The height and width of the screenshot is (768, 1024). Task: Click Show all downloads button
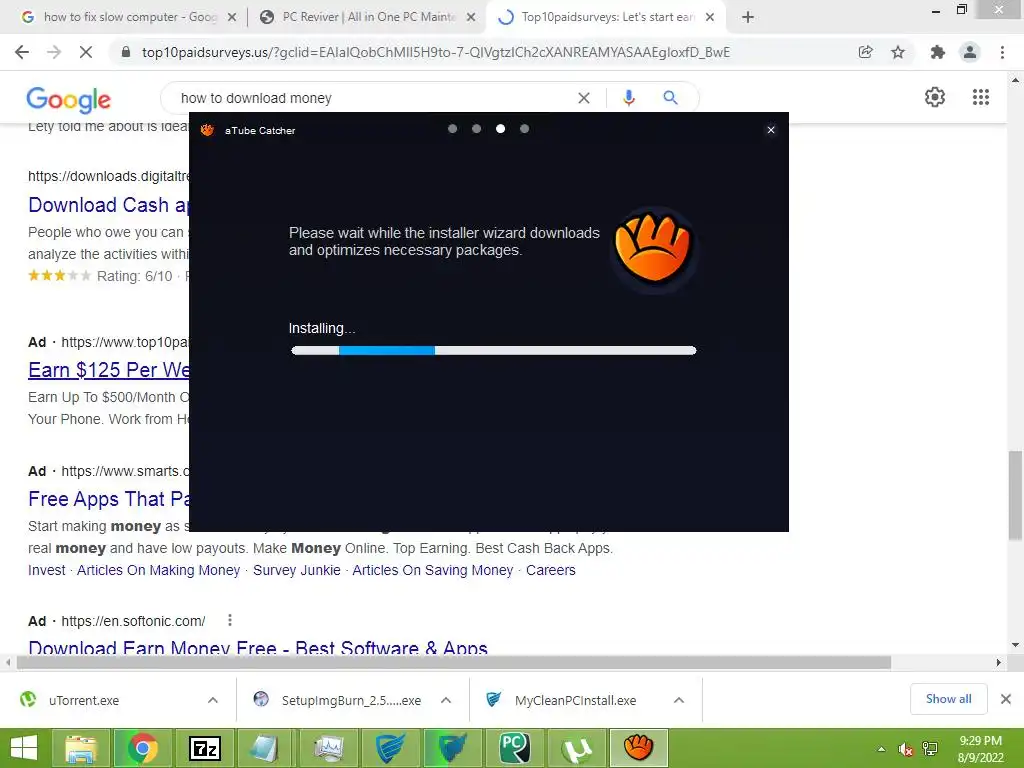coord(948,699)
